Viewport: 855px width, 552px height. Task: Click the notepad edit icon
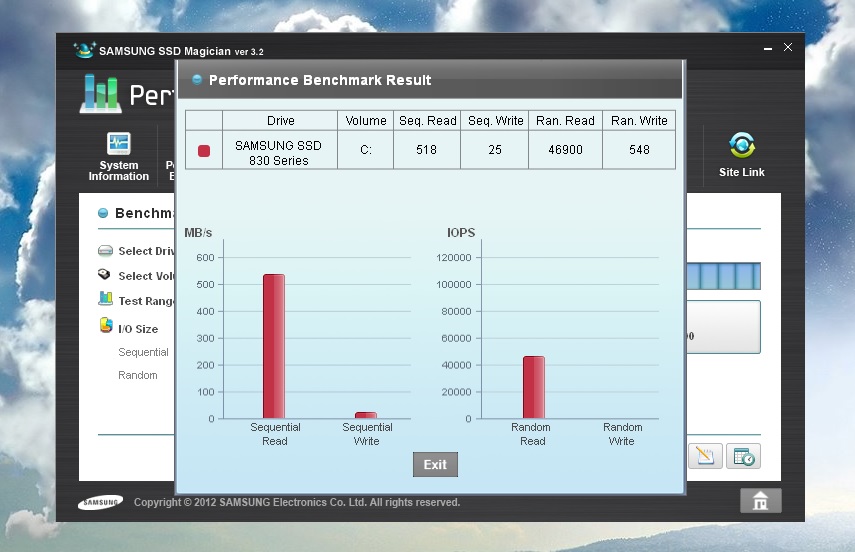tap(705, 456)
